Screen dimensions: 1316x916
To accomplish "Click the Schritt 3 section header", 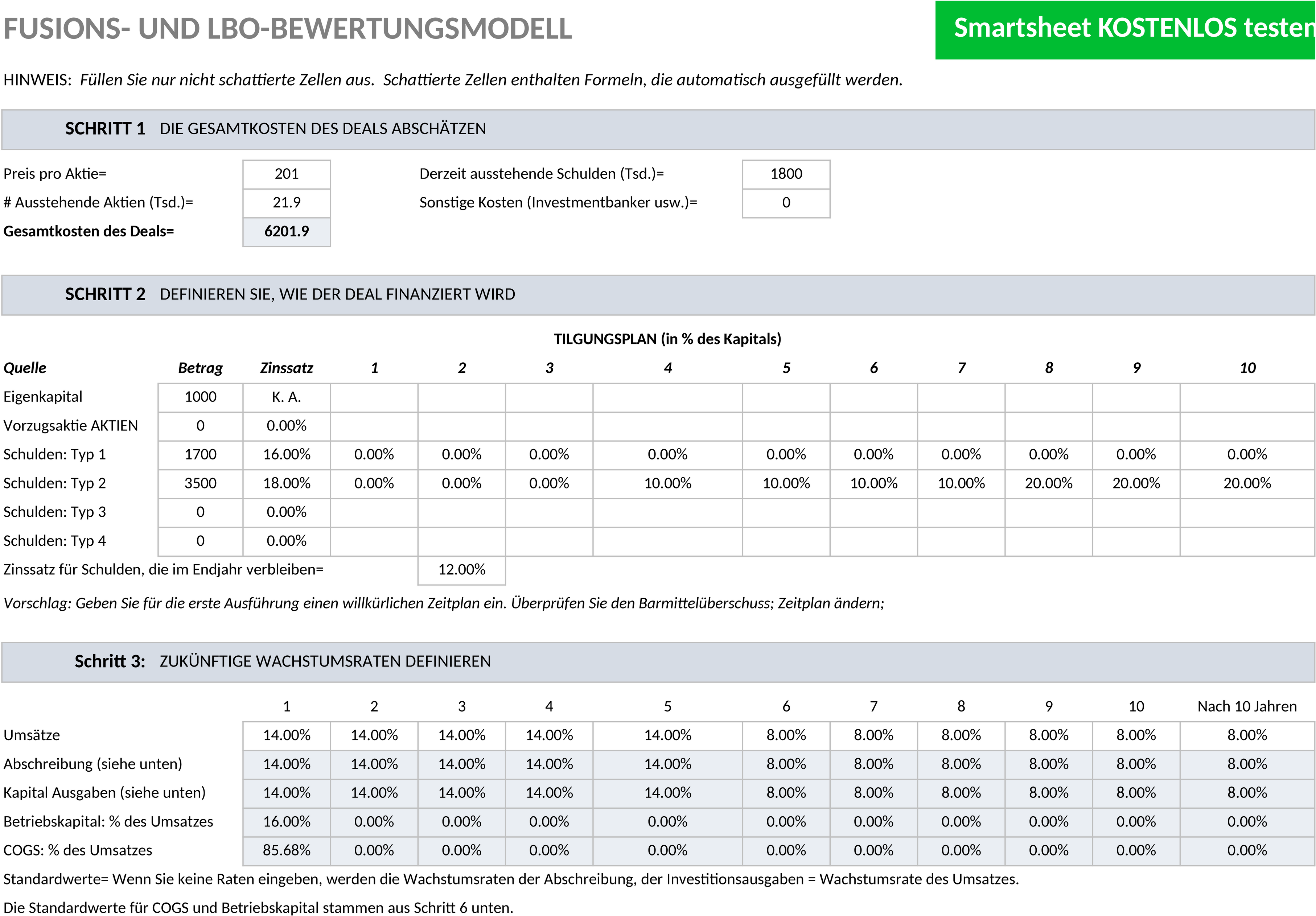I will pos(658,662).
